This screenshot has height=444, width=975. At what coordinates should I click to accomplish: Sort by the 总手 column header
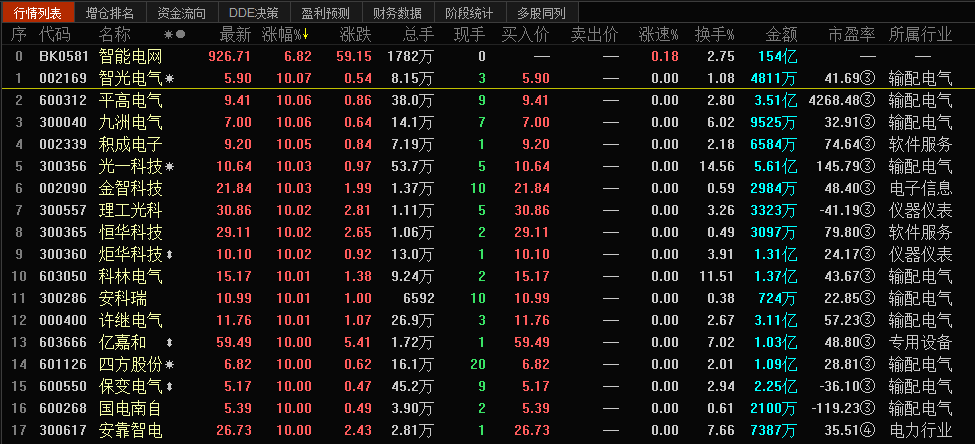(418, 35)
